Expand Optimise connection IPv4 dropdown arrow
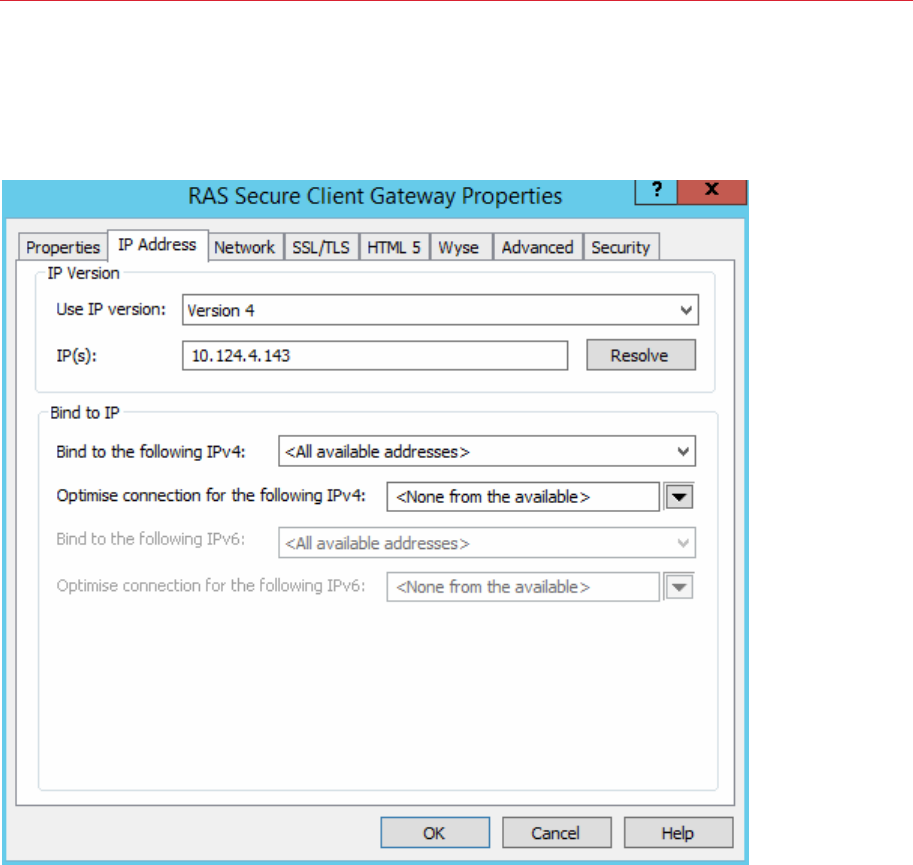 (679, 497)
